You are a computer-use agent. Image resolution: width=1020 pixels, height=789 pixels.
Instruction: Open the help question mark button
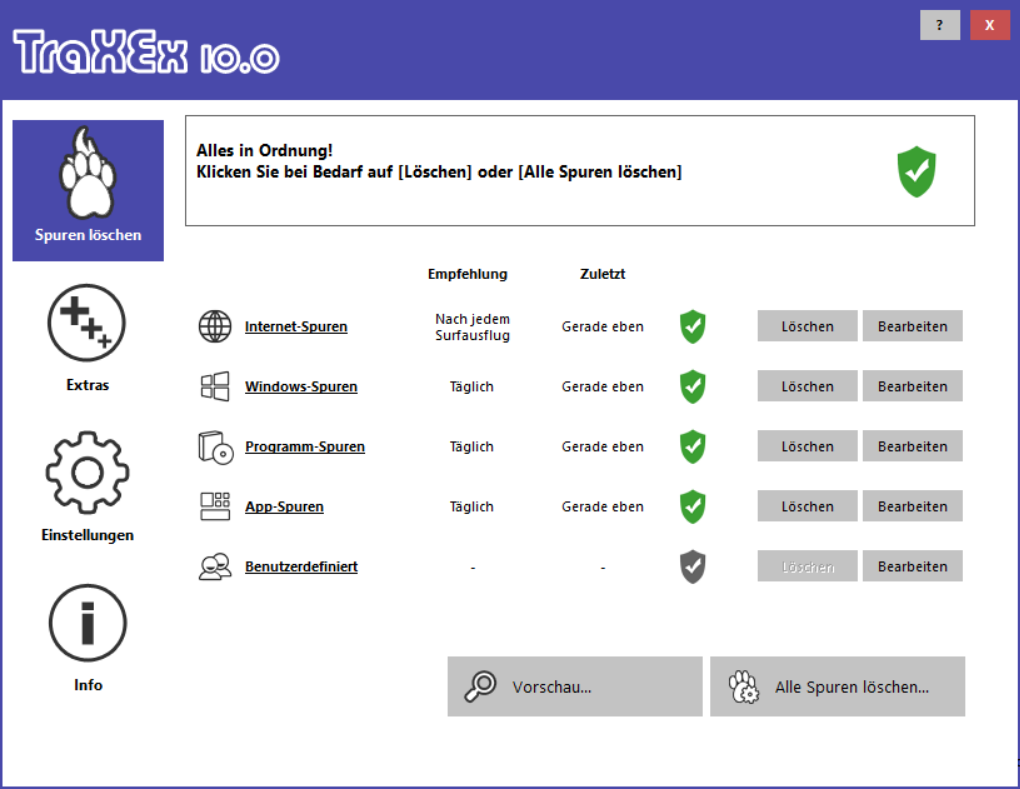(x=940, y=25)
